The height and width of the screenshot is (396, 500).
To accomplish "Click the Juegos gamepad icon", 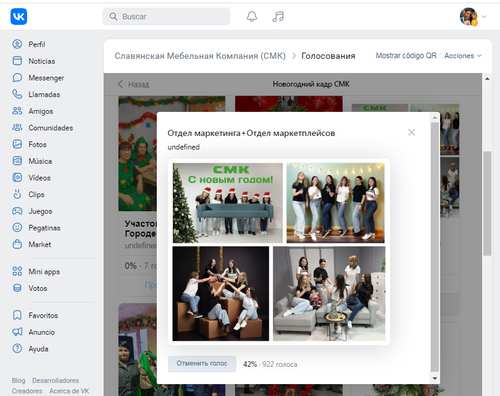I will (x=17, y=211).
